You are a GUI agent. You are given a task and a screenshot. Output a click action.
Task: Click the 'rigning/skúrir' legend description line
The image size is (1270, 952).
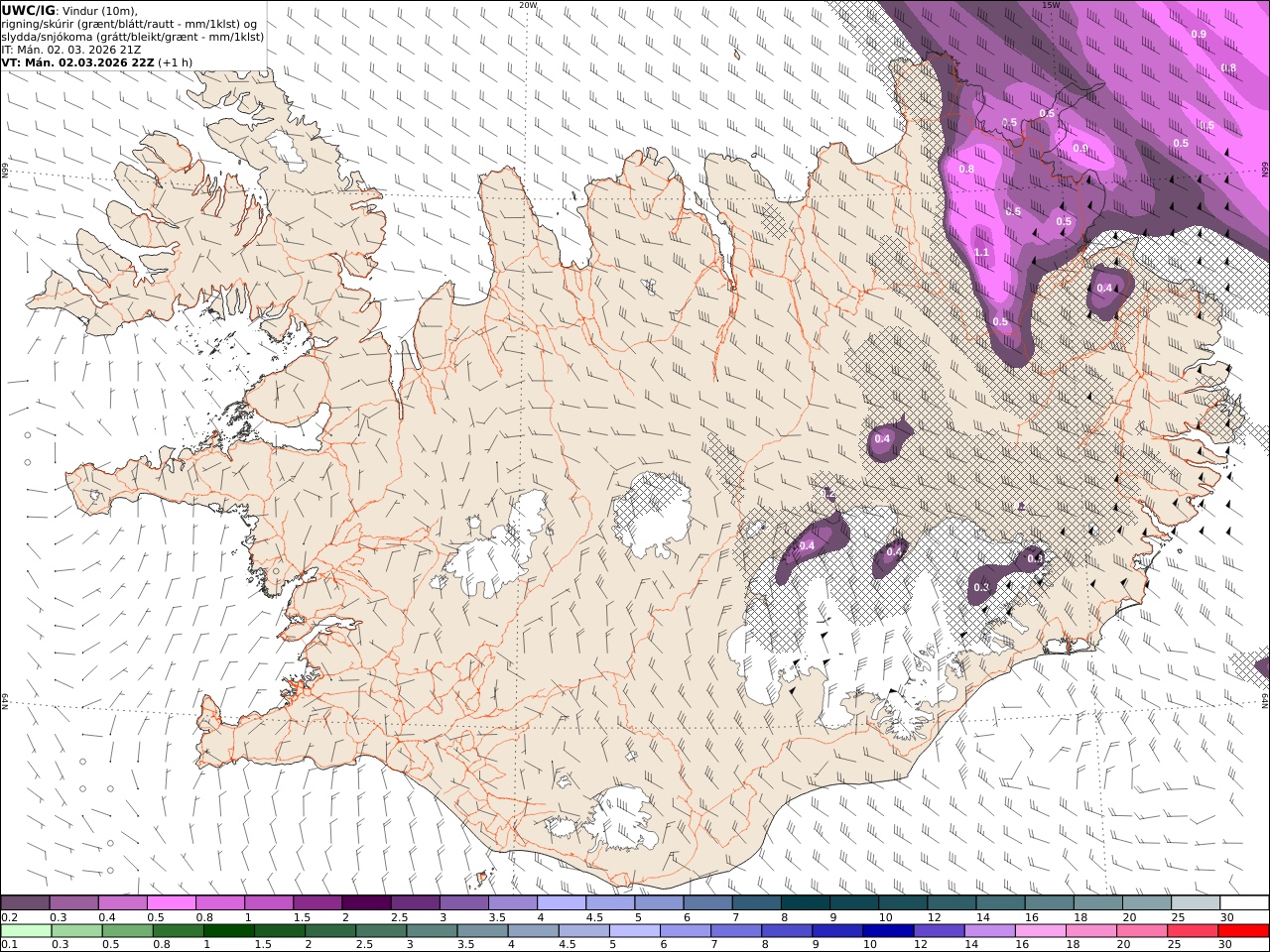(129, 24)
